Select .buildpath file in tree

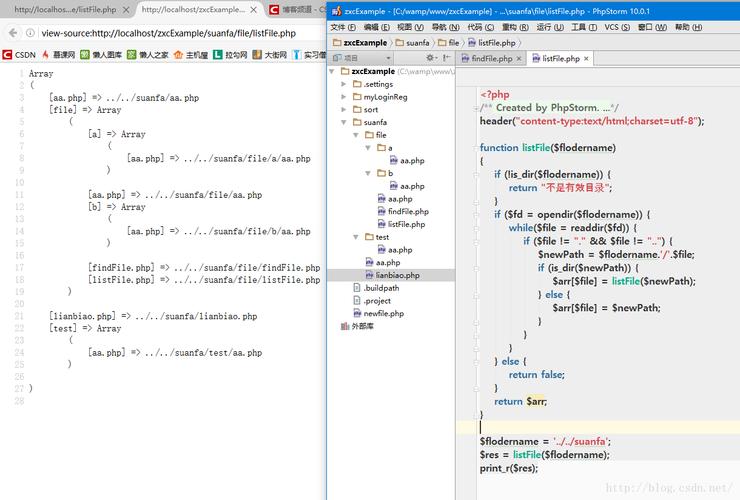[376, 288]
